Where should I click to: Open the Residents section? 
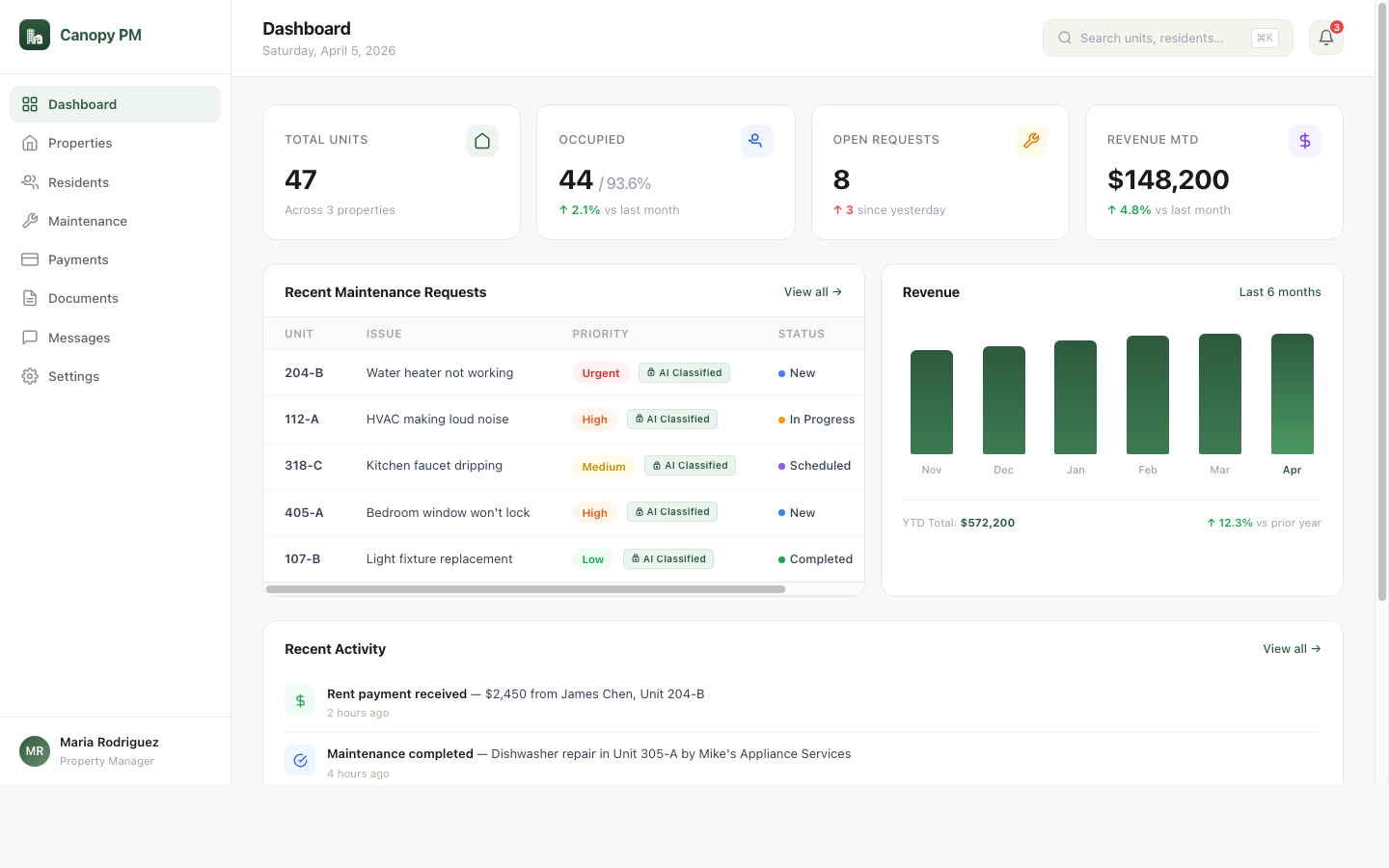[x=77, y=181]
